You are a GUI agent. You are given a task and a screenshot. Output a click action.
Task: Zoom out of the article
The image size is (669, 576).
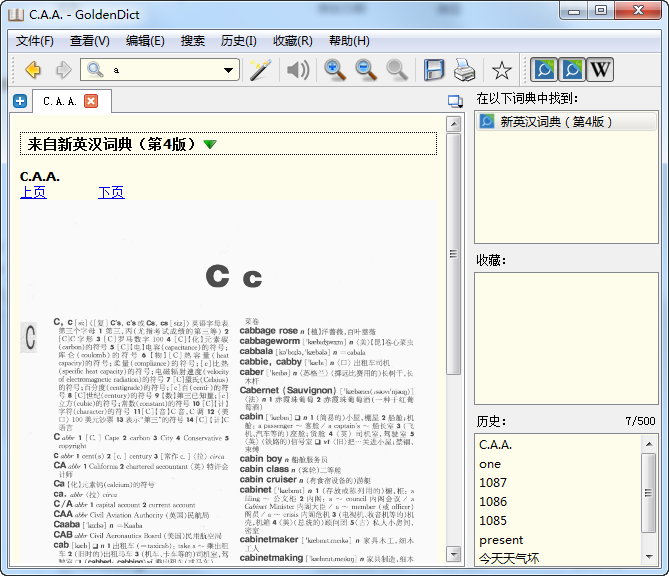366,70
